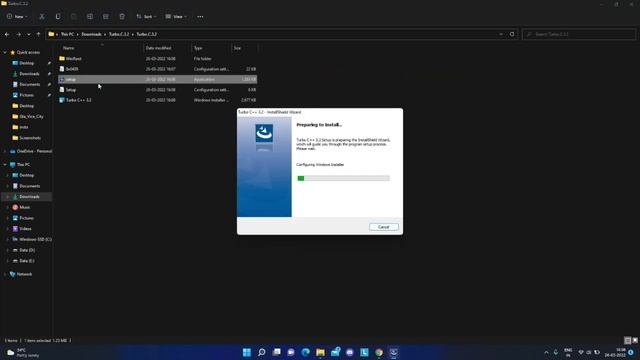Click the Up one level arrow
Screen dimensions: 640x360
tap(38, 34)
